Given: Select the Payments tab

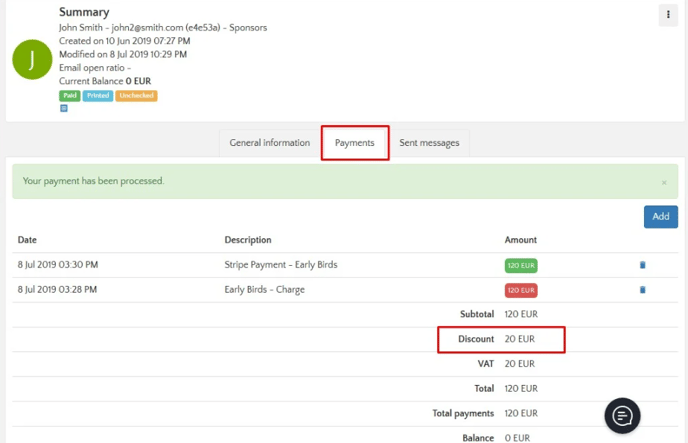Looking at the screenshot, I should pyautogui.click(x=354, y=143).
